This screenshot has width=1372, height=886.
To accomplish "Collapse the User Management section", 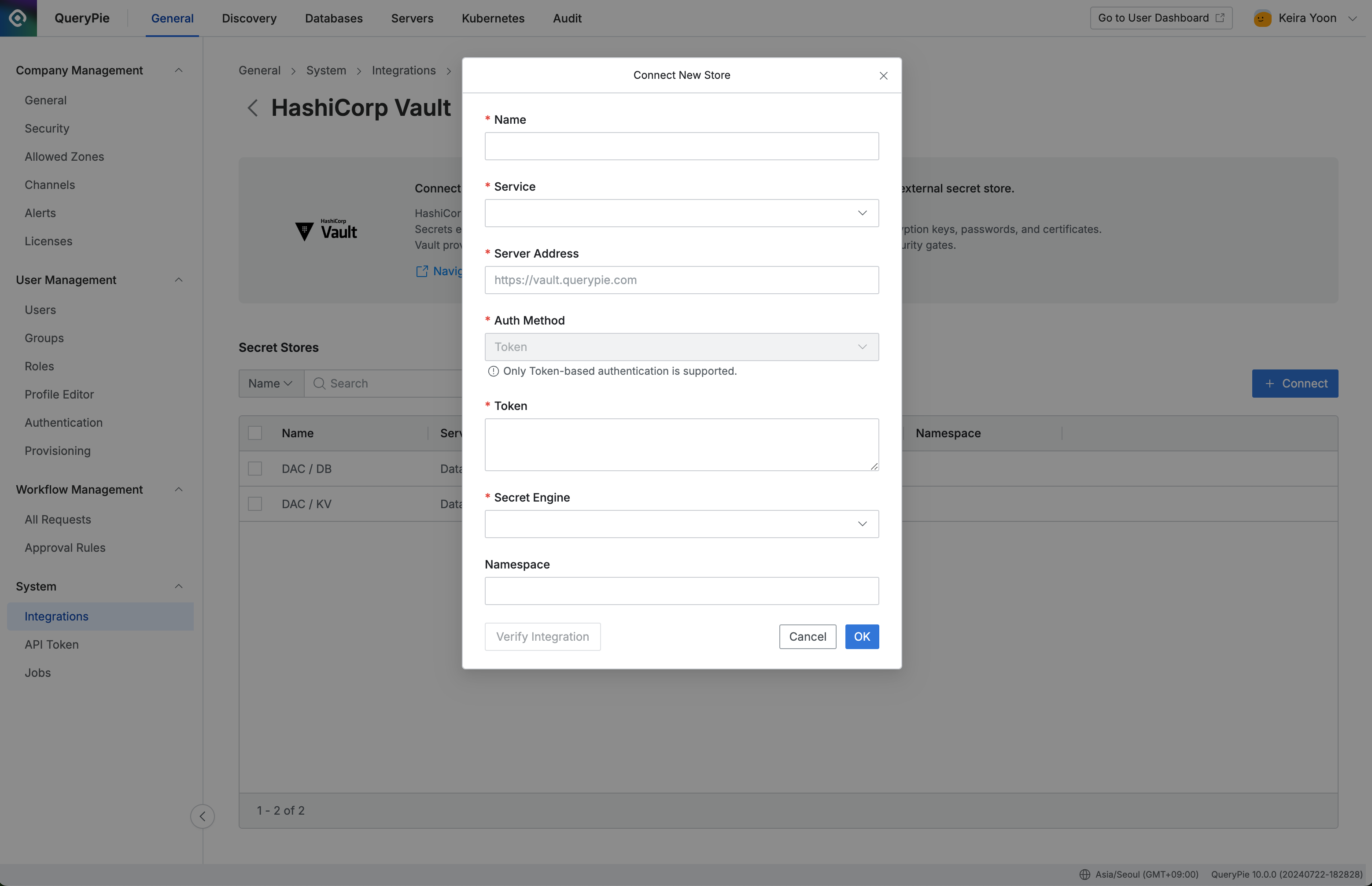I will click(x=179, y=280).
